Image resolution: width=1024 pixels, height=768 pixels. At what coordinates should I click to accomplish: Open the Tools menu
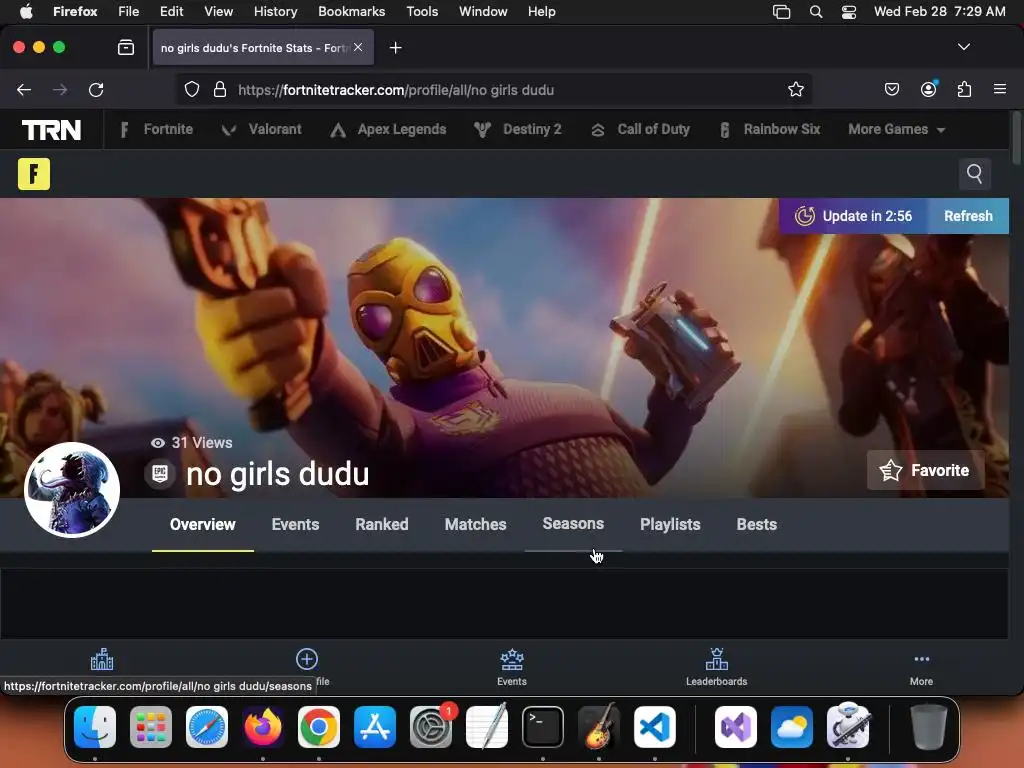pos(422,12)
